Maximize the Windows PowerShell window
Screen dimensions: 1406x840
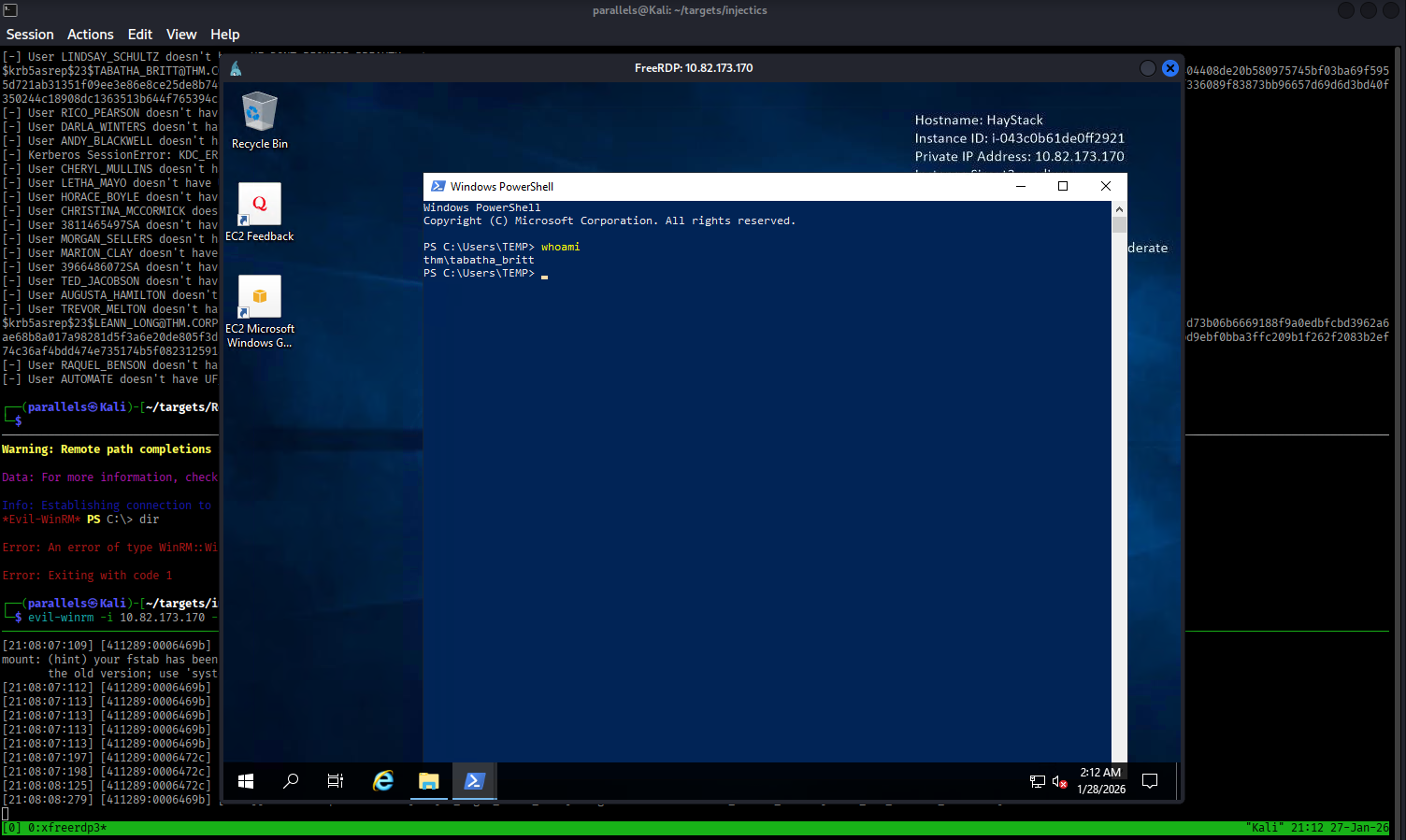(1063, 186)
